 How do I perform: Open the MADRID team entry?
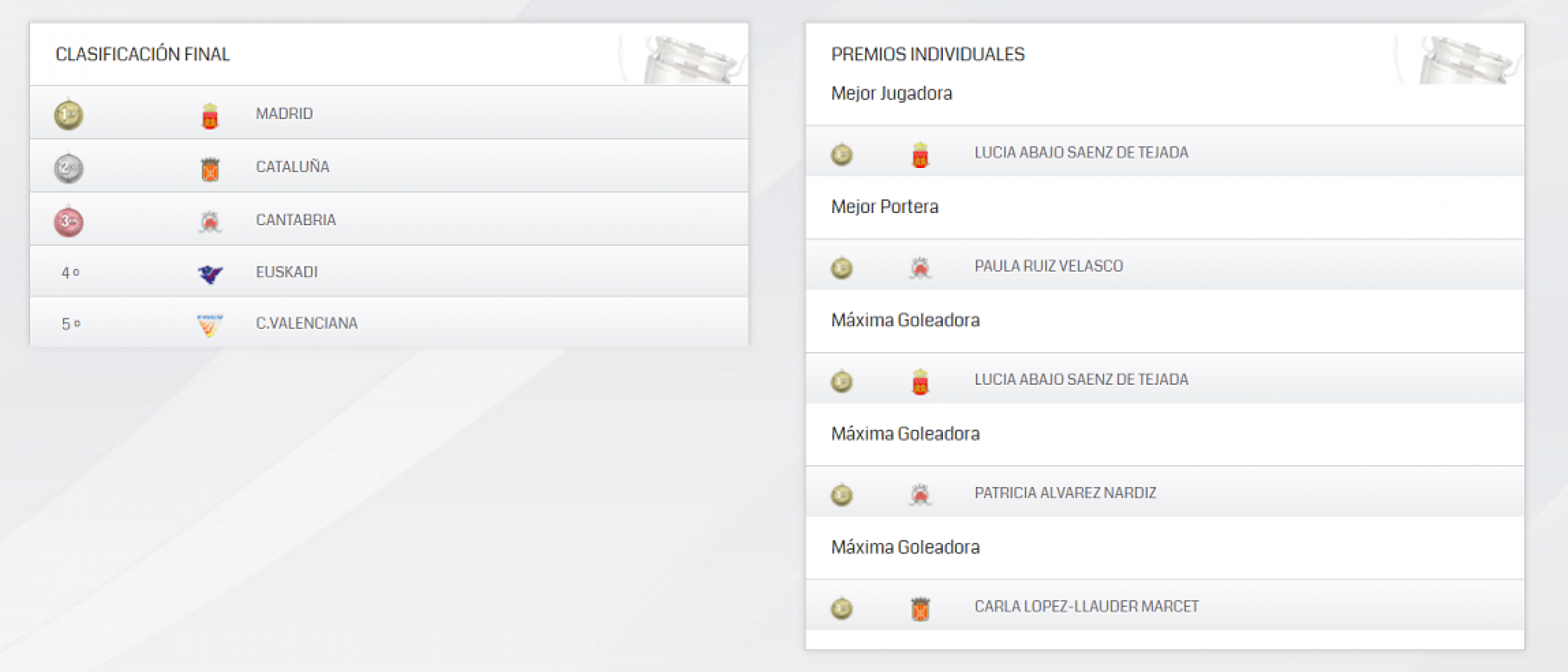284,114
